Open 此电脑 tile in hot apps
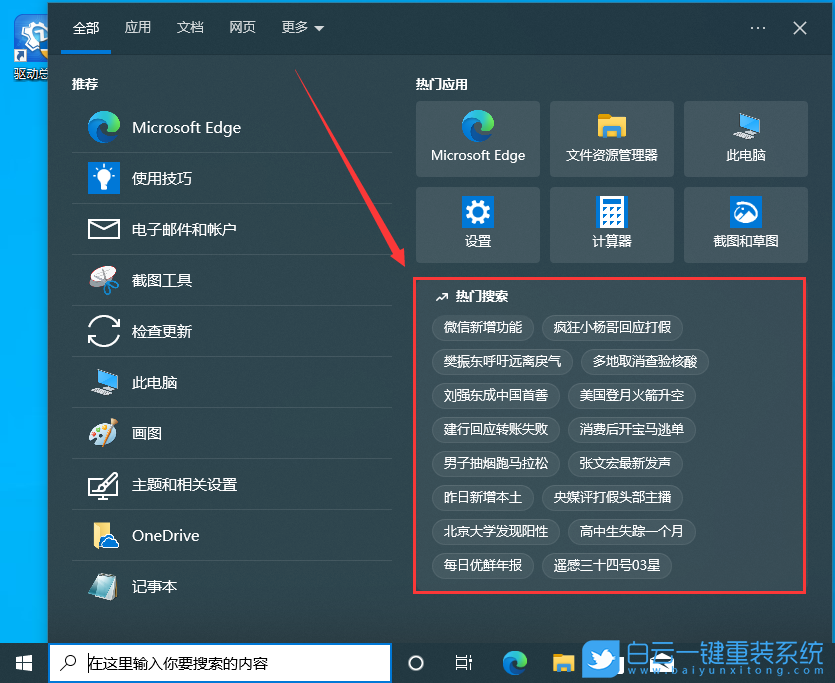Viewport: 835px width, 683px height. [745, 139]
